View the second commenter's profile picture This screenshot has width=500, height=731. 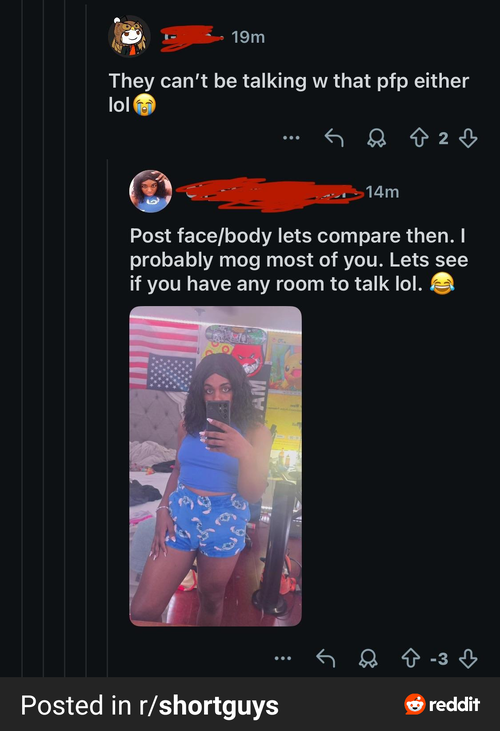coord(150,191)
